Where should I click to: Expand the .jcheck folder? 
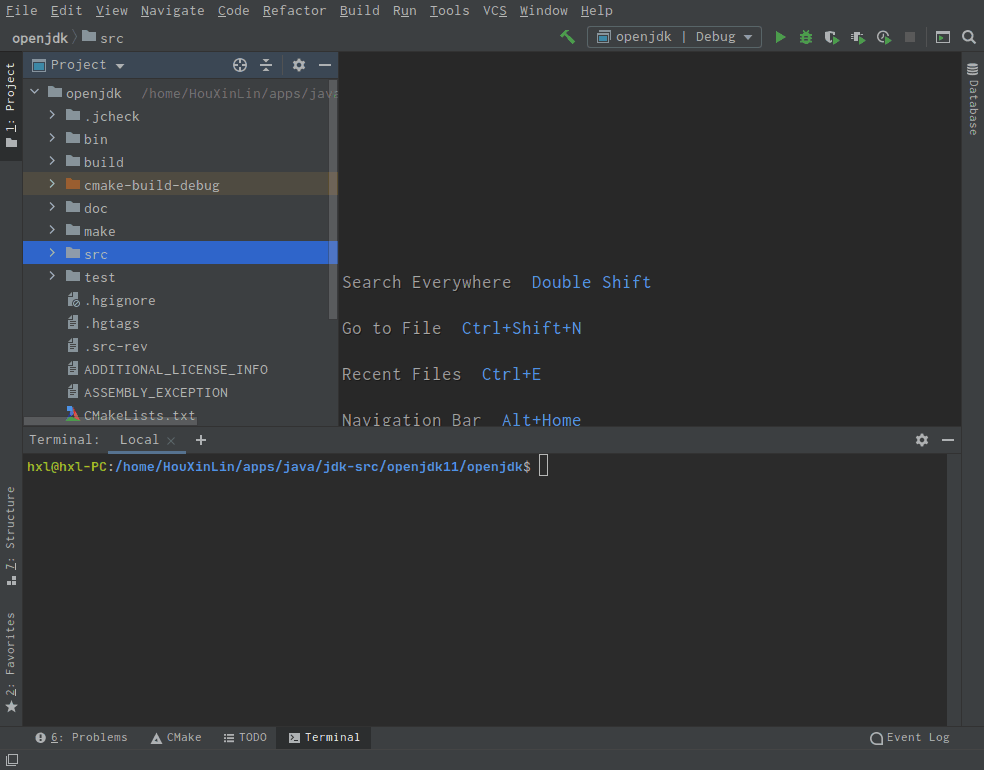click(52, 115)
